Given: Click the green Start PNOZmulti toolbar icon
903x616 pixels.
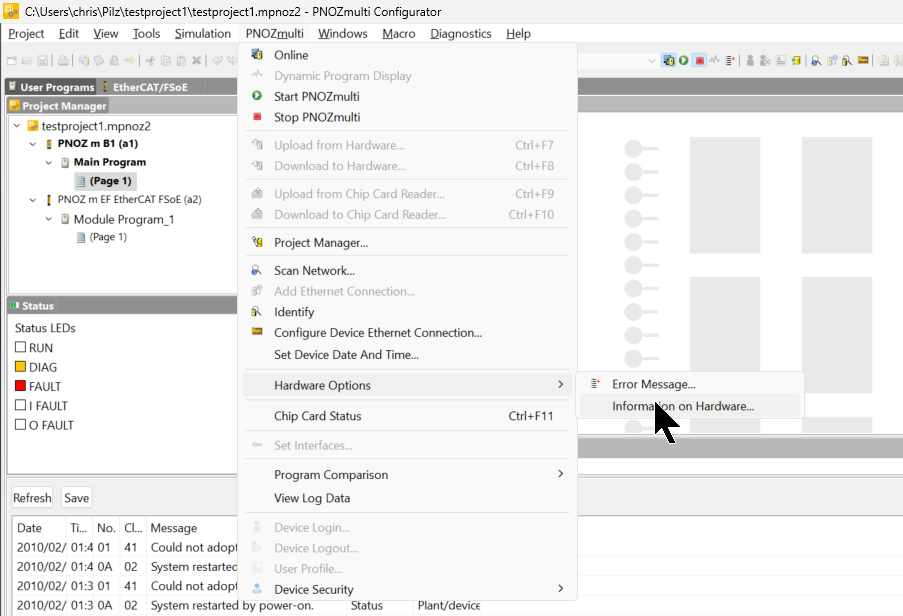Looking at the screenshot, I should tap(684, 60).
